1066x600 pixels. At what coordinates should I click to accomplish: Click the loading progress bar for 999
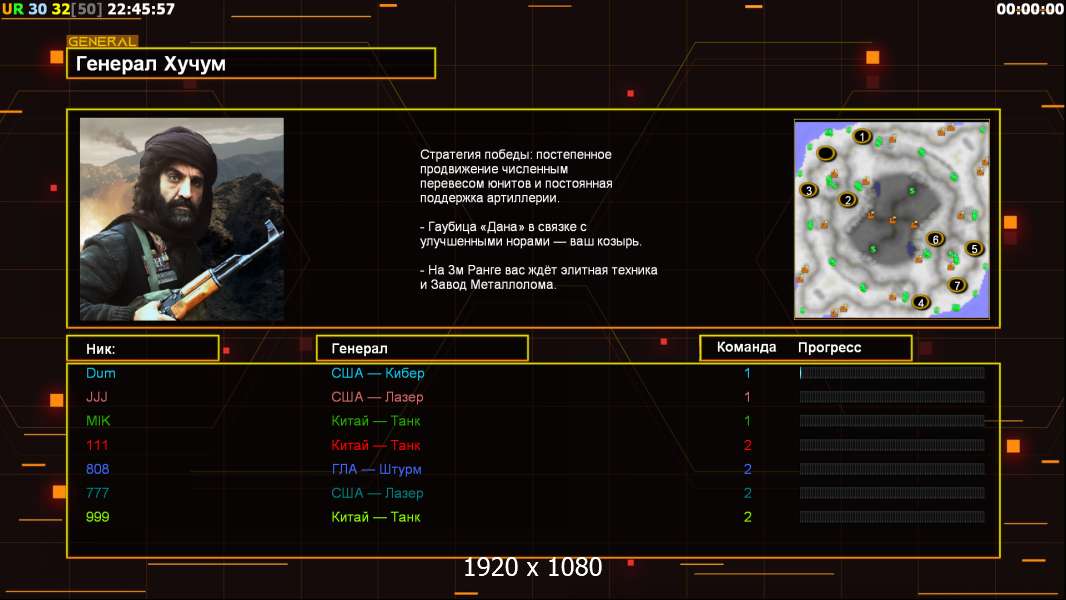(x=892, y=516)
